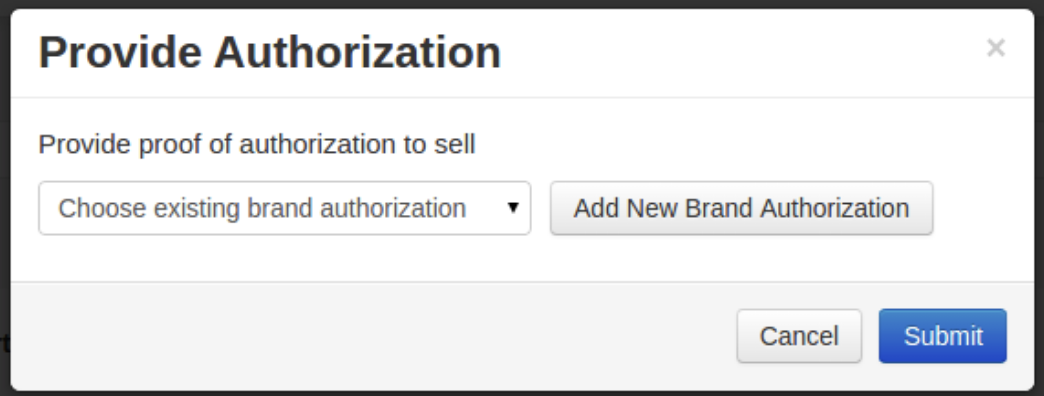Click the 'Provide proof of authorization to sell' label
This screenshot has width=1044, height=396.
pos(257,144)
